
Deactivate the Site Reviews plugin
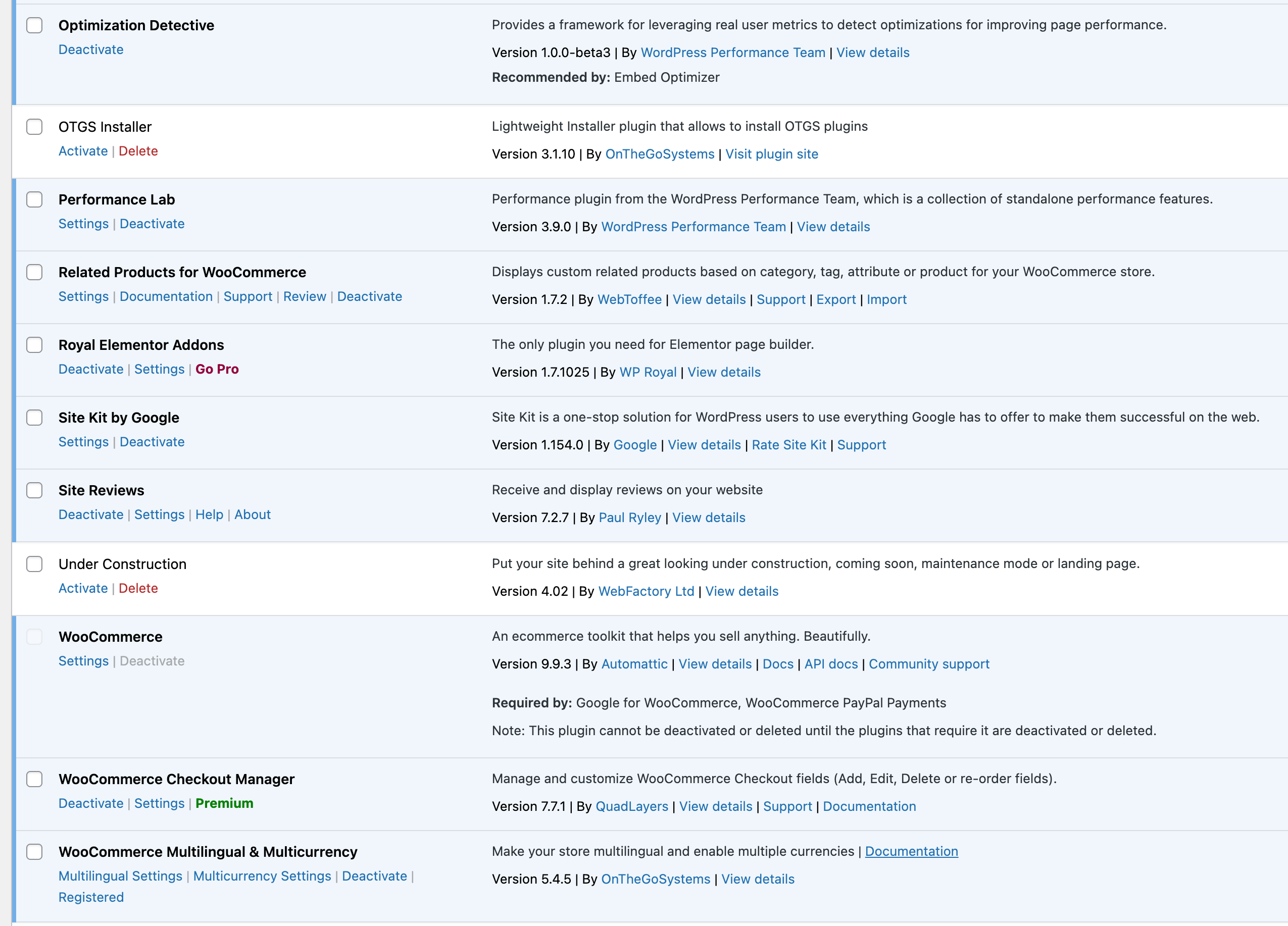[91, 515]
